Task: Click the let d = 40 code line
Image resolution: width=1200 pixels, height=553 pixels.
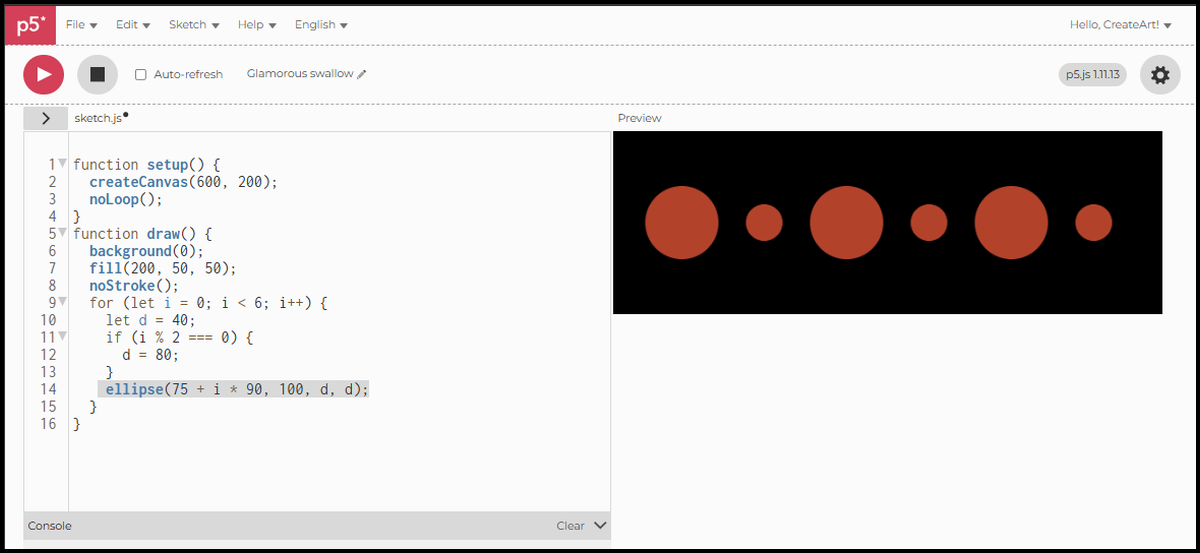Action: (151, 320)
